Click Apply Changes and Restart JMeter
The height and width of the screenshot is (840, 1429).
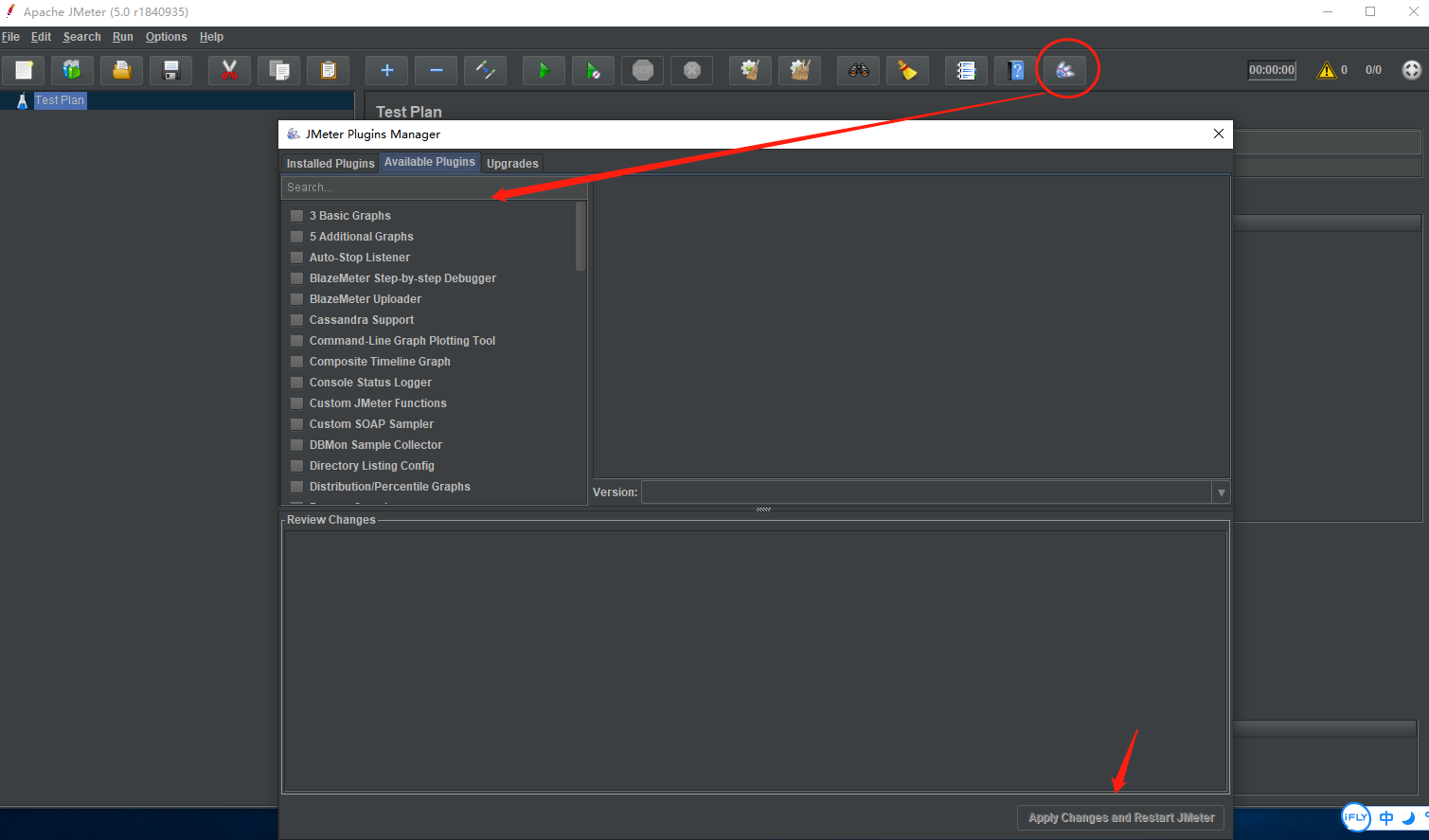click(1121, 818)
